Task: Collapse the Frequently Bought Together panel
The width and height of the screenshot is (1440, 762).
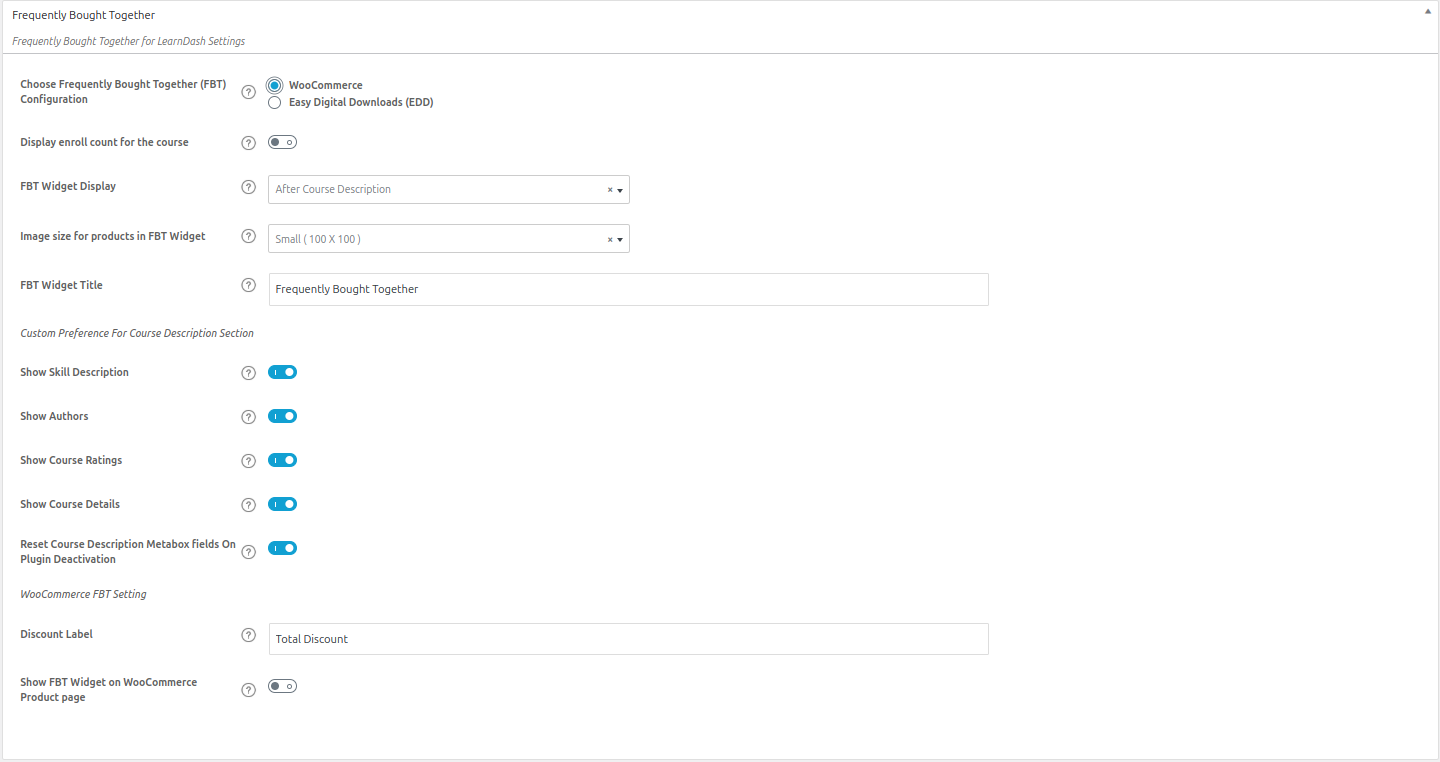Action: click(x=1426, y=13)
